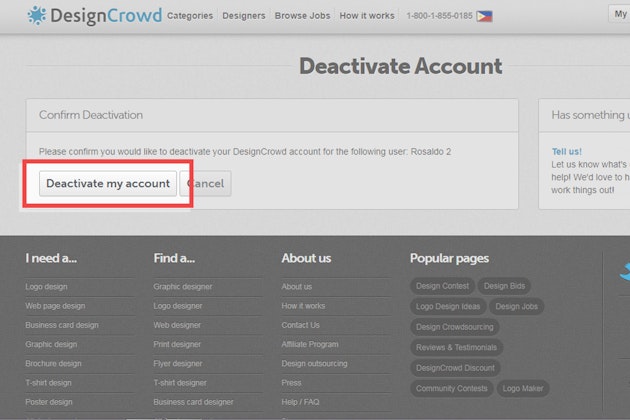Click the Confirm Deactivation panel title
Viewport: 630px width, 420px height.
pos(91,115)
